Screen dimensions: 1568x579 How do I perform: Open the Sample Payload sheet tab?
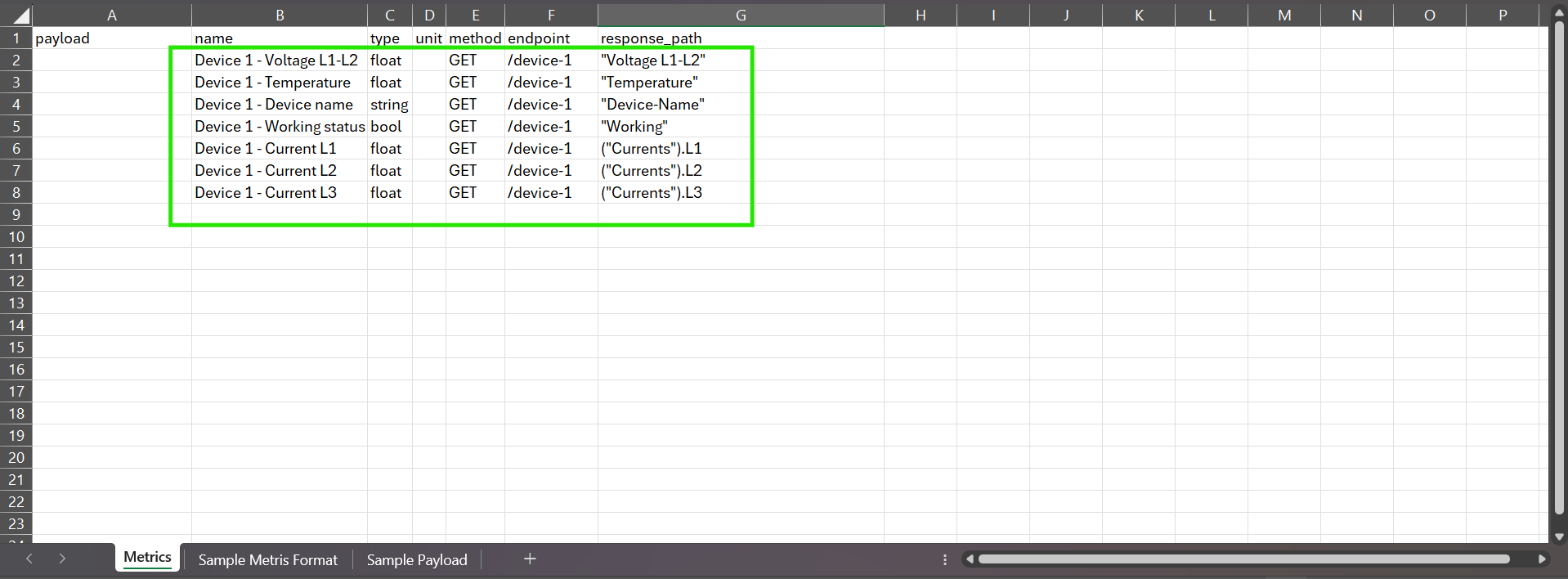pyautogui.click(x=417, y=559)
